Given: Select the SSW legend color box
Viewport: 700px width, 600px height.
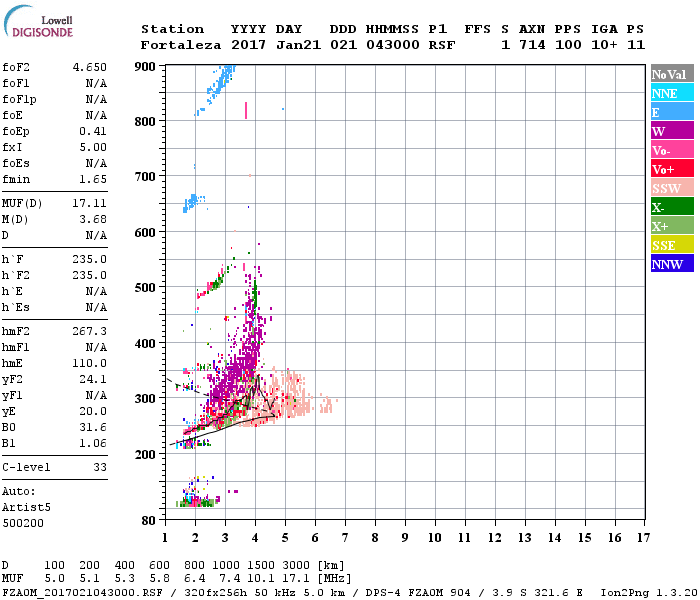Looking at the screenshot, I should pyautogui.click(x=671, y=188).
